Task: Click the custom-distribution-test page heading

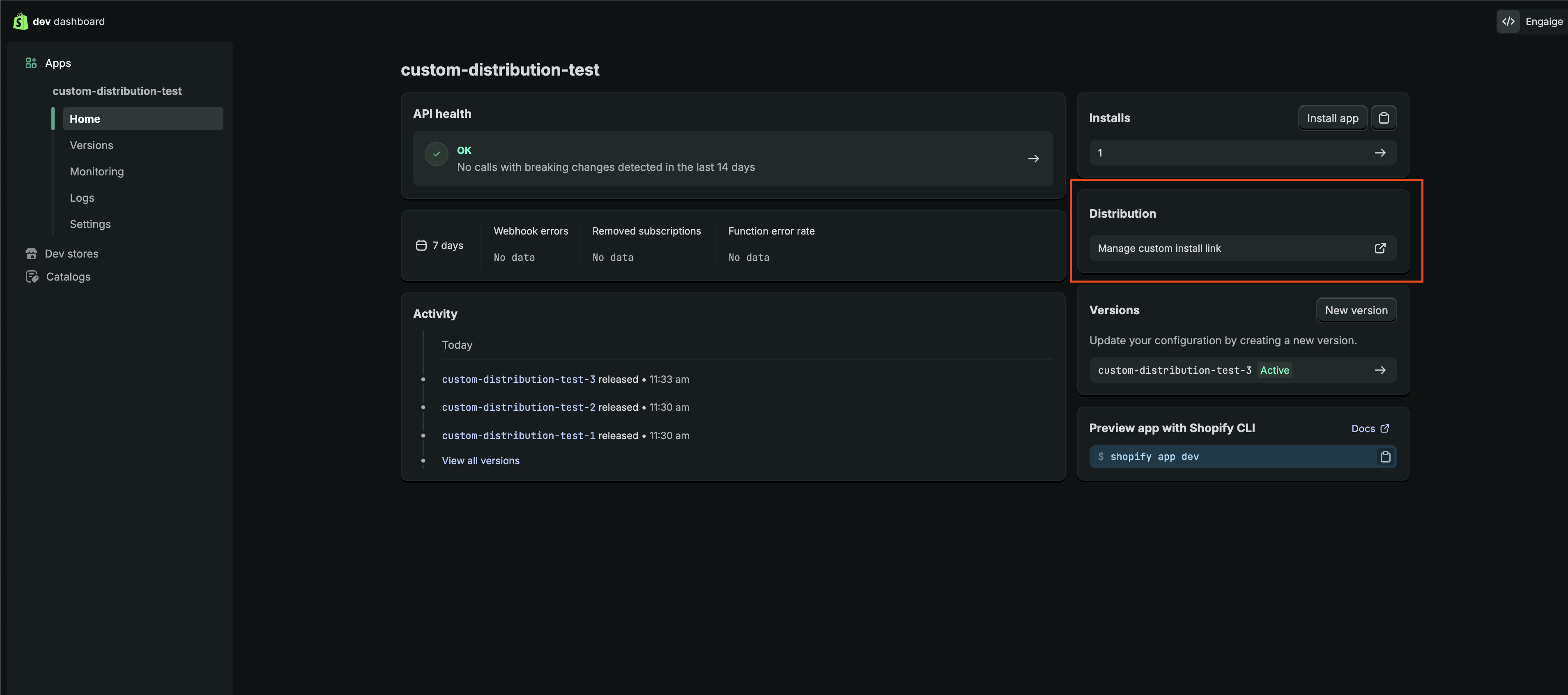Action: point(500,70)
